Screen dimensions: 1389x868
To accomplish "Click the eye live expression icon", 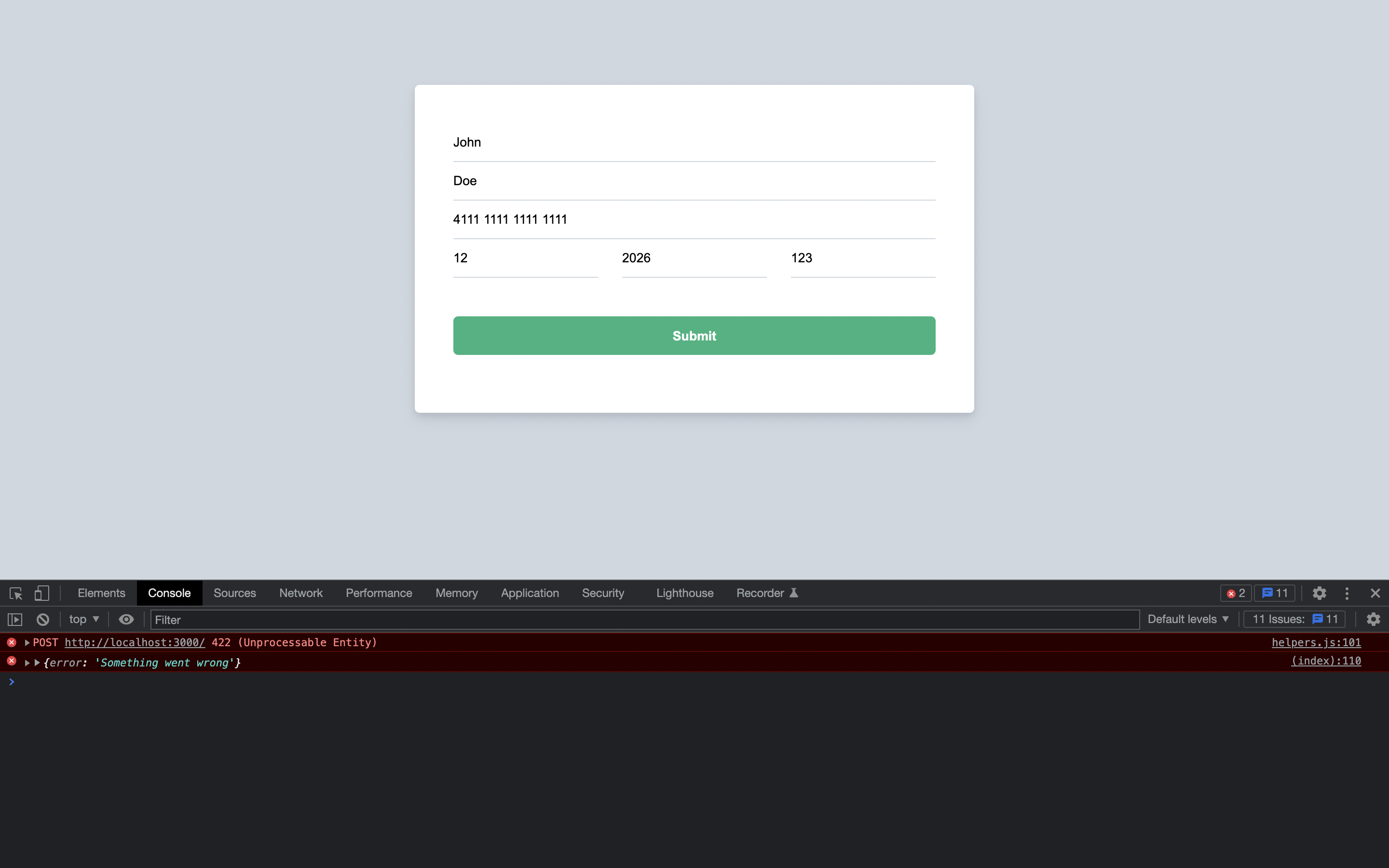I will 126,620.
